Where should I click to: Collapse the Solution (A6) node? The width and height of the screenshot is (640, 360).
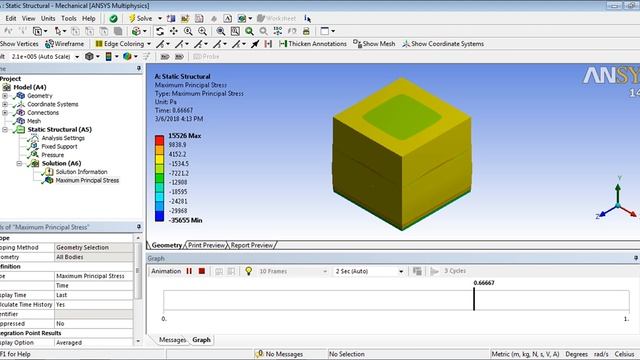point(19,164)
